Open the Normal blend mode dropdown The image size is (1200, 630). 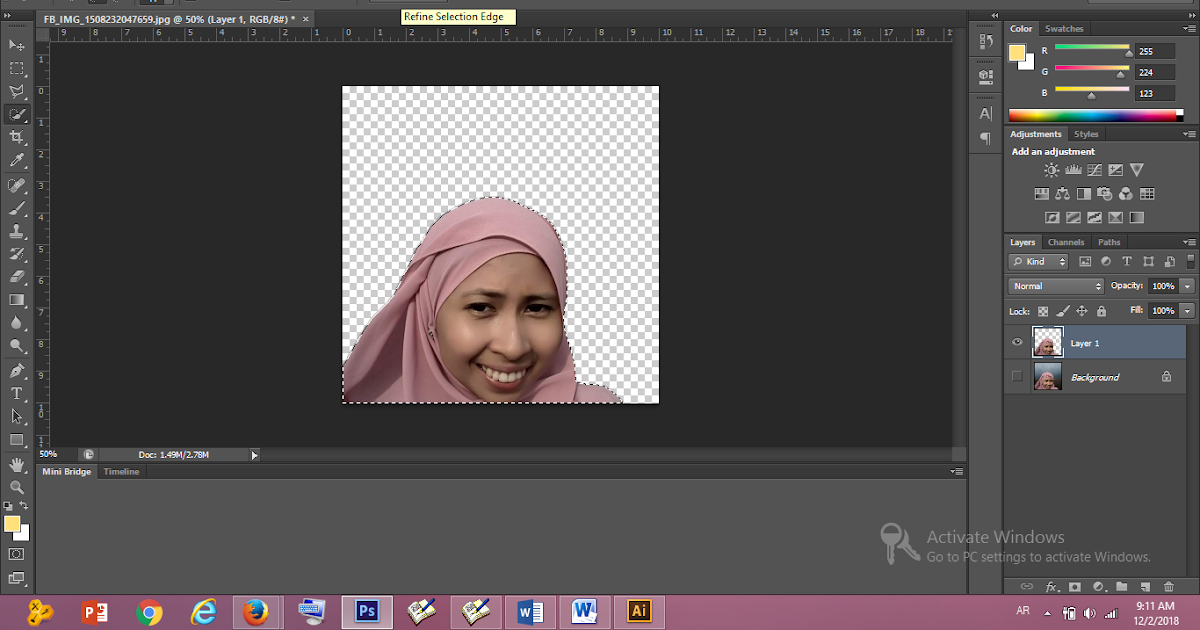(x=1055, y=285)
